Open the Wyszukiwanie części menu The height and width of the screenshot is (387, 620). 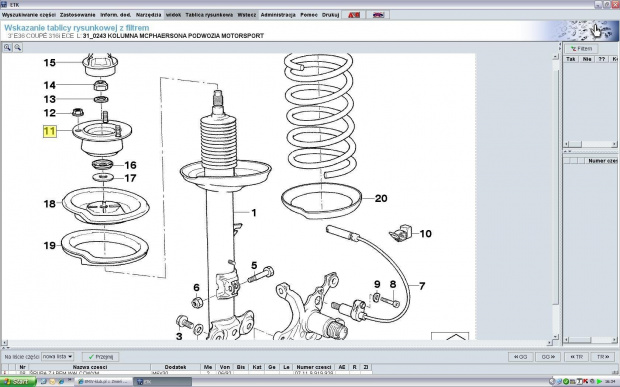pyautogui.click(x=28, y=15)
